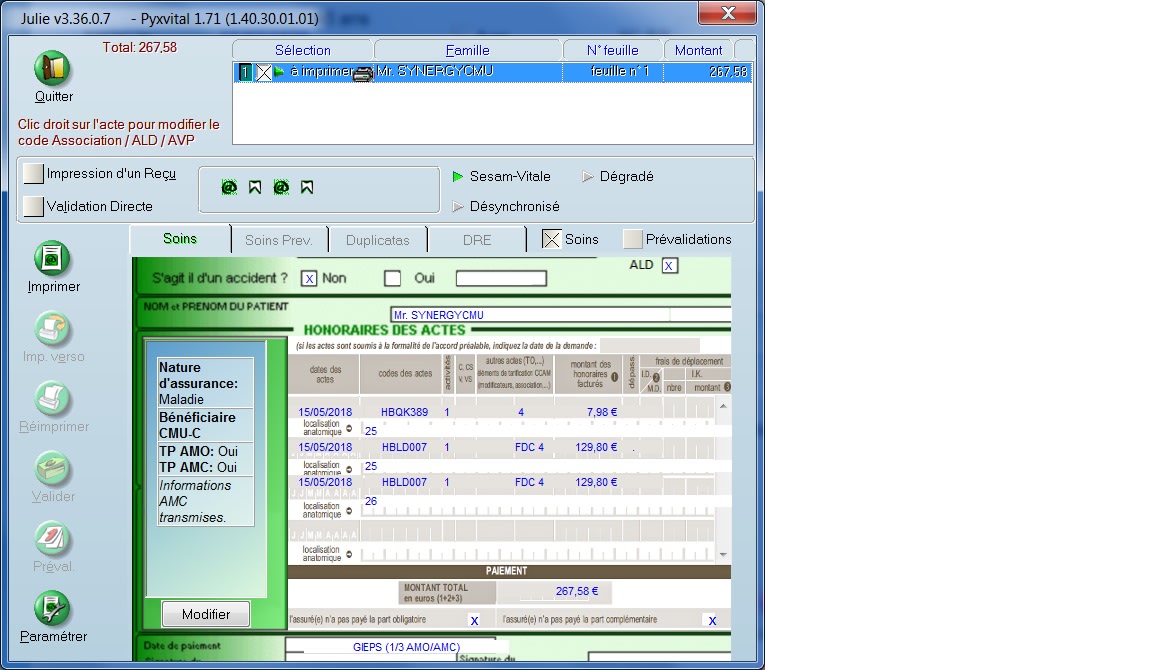Open the Duplicatas tab
Screen dimensions: 1152x670
coord(377,240)
